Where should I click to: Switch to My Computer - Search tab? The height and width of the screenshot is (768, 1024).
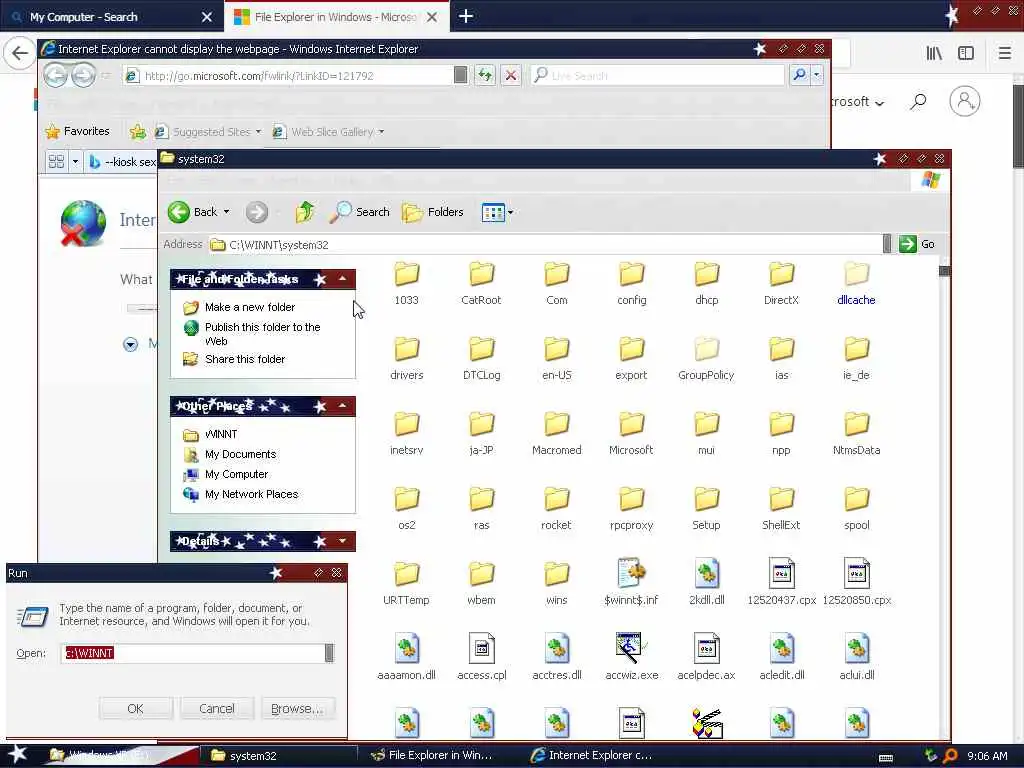click(x=111, y=17)
